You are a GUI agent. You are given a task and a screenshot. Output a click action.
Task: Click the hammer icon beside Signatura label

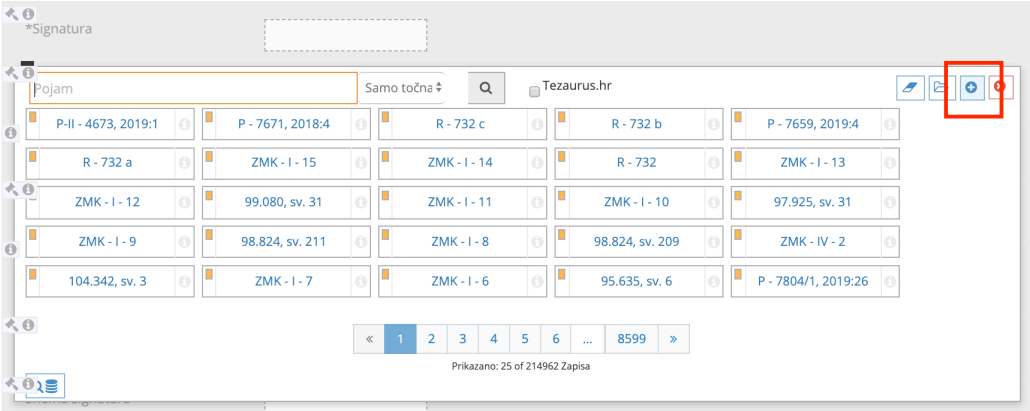[x=12, y=13]
